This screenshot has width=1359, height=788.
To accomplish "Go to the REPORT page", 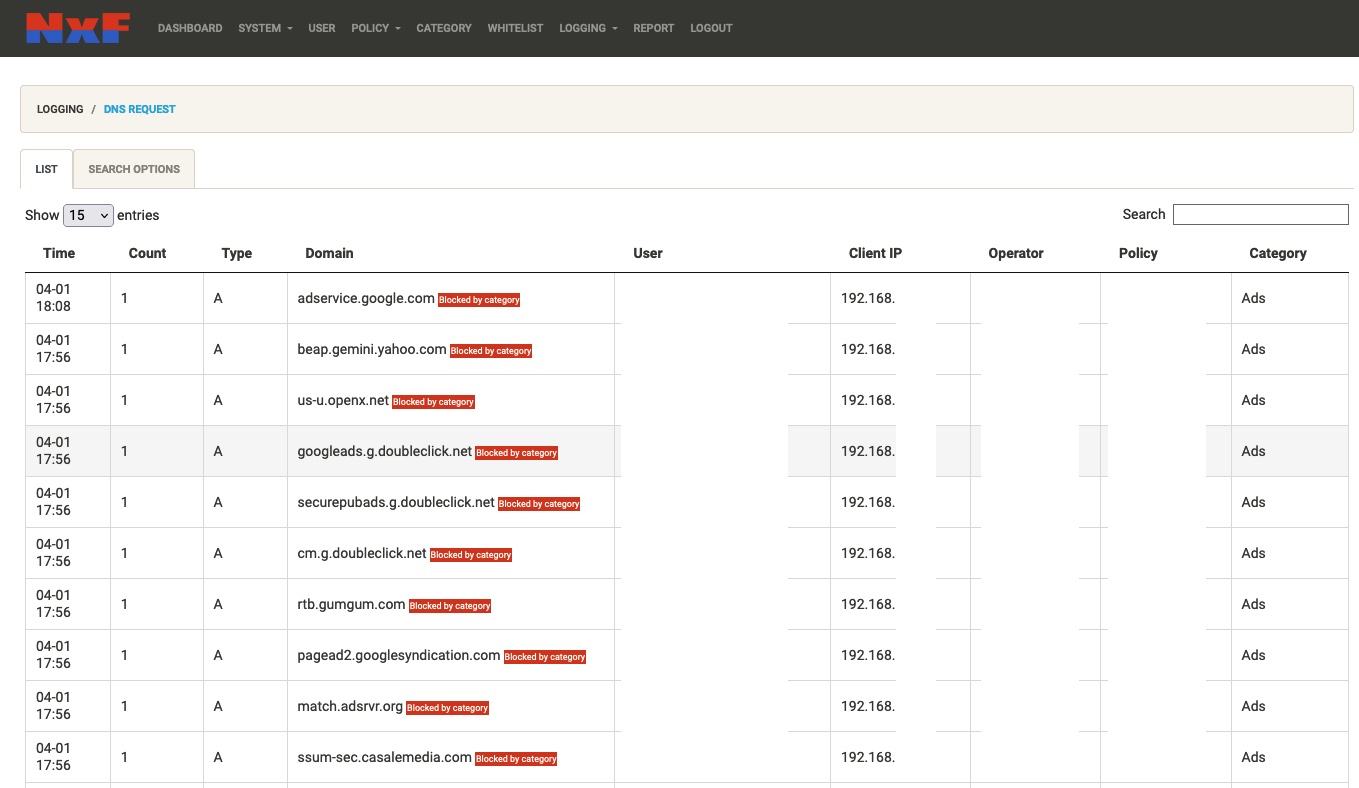I will click(654, 28).
